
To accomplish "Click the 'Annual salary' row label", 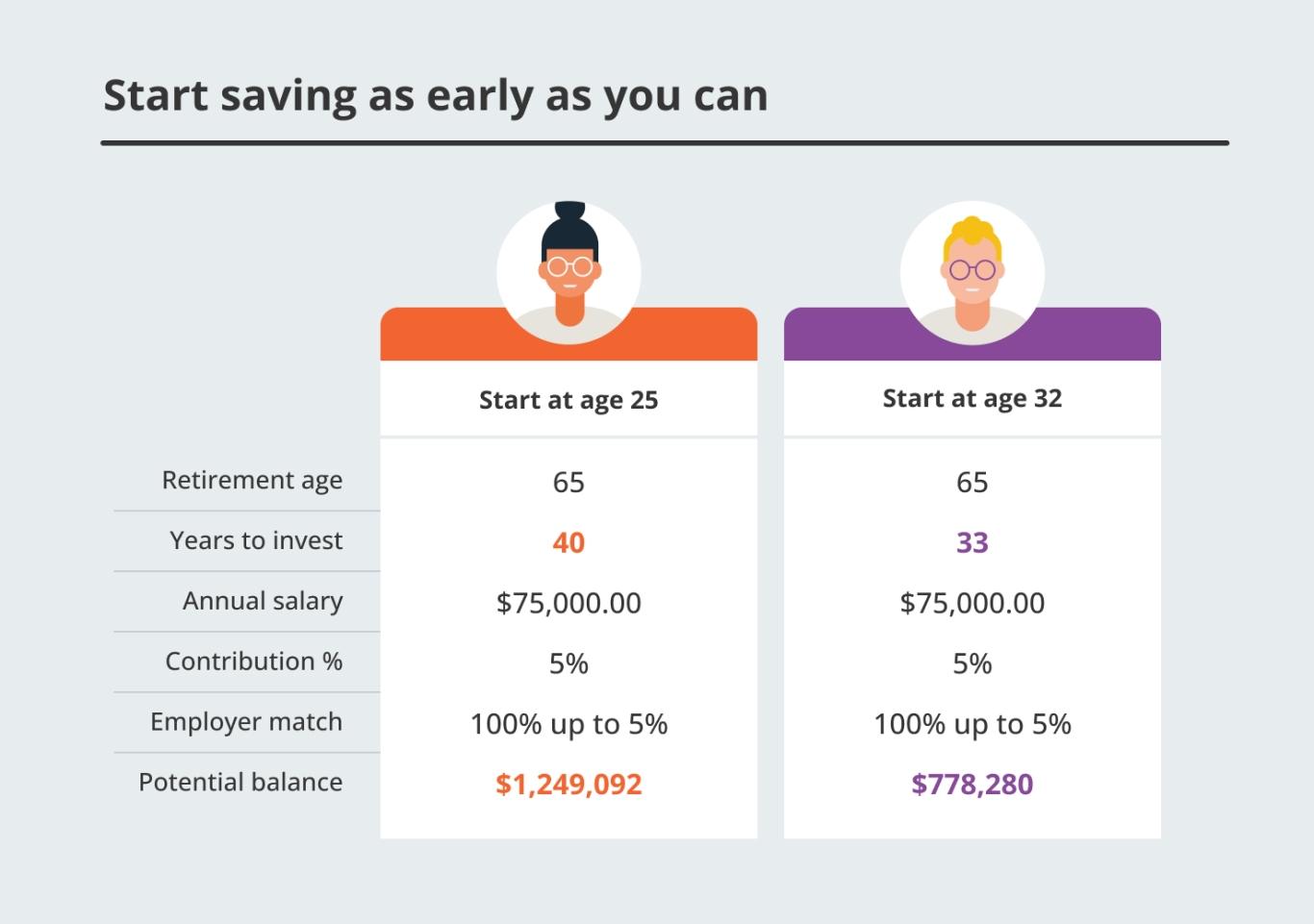I will click(x=263, y=601).
